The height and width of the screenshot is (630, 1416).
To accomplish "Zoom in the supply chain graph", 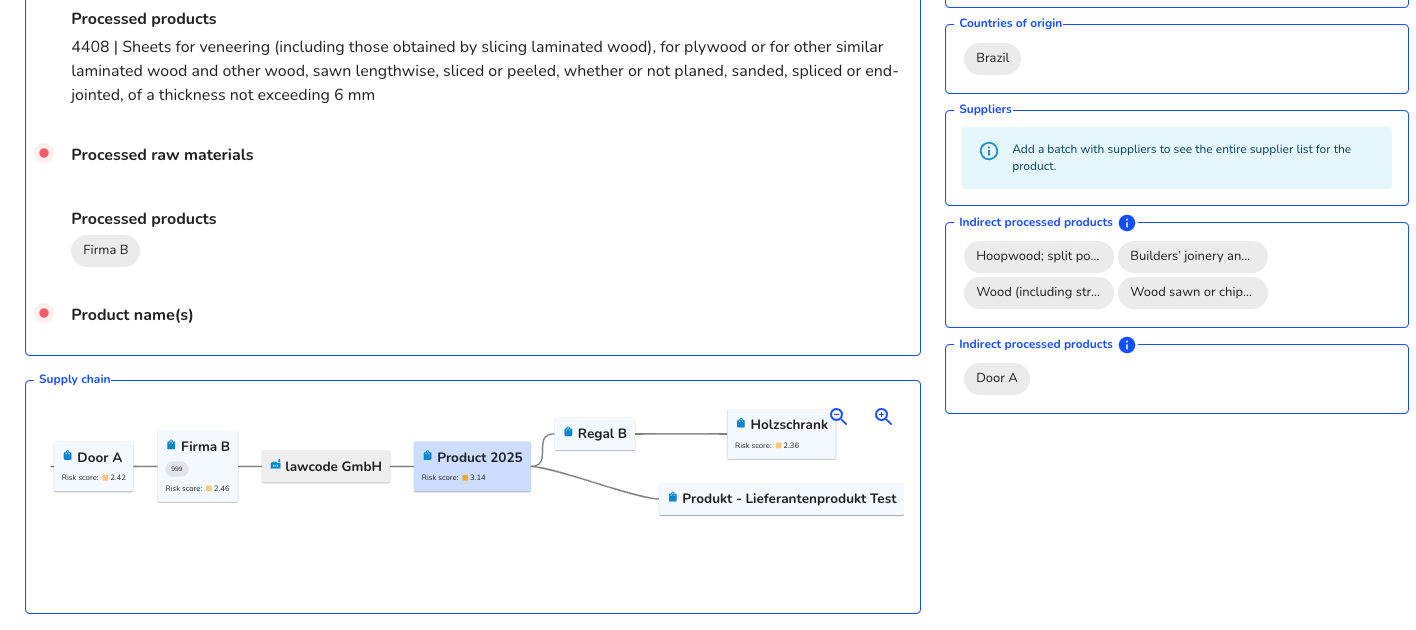I will coord(883,417).
